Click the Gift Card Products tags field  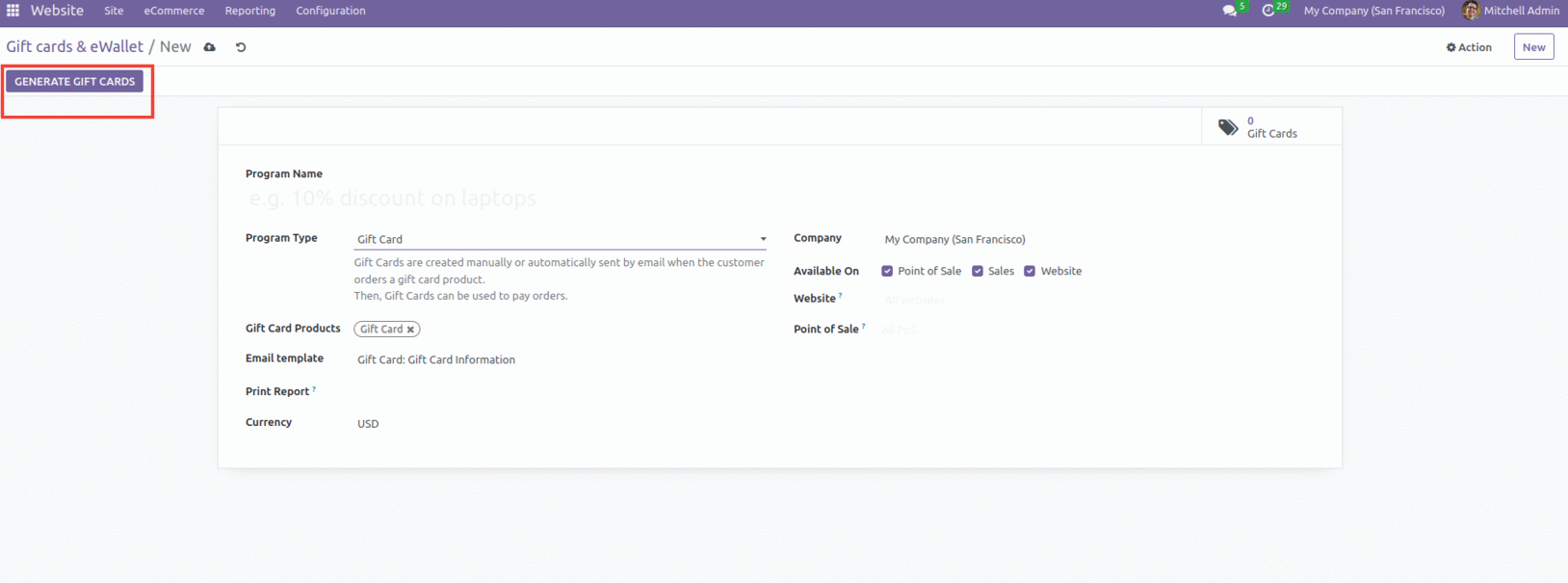(560, 330)
